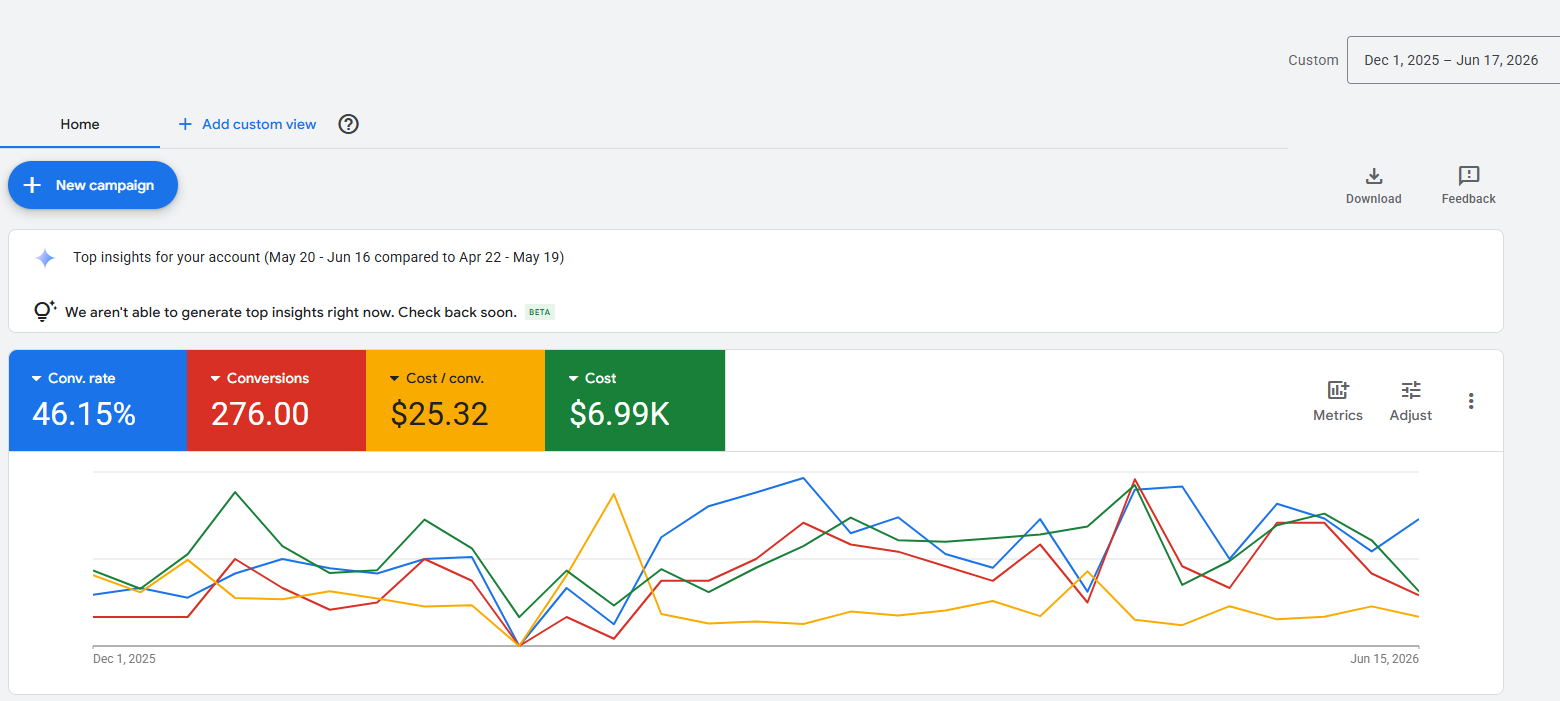Screen dimensions: 1560x701
Task: Click the unable to generate insights message
Action: [x=291, y=312]
